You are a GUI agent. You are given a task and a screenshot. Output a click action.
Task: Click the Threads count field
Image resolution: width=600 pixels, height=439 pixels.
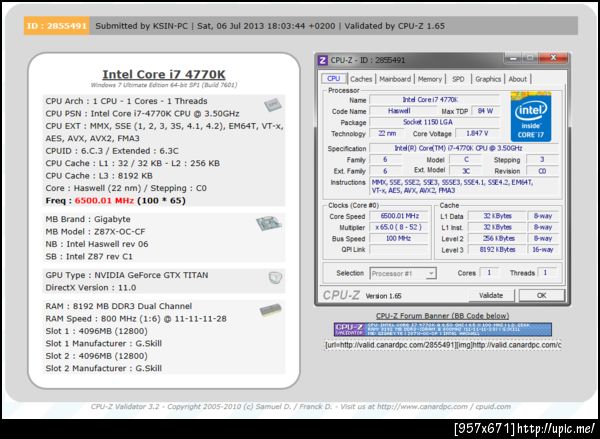(546, 273)
